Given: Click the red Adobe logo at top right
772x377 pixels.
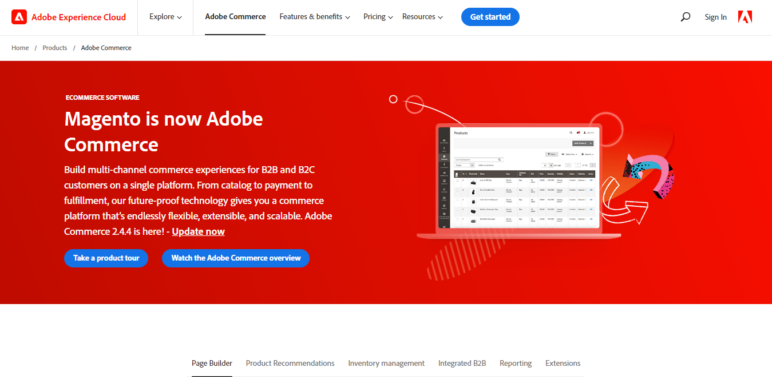Looking at the screenshot, I should pos(745,17).
